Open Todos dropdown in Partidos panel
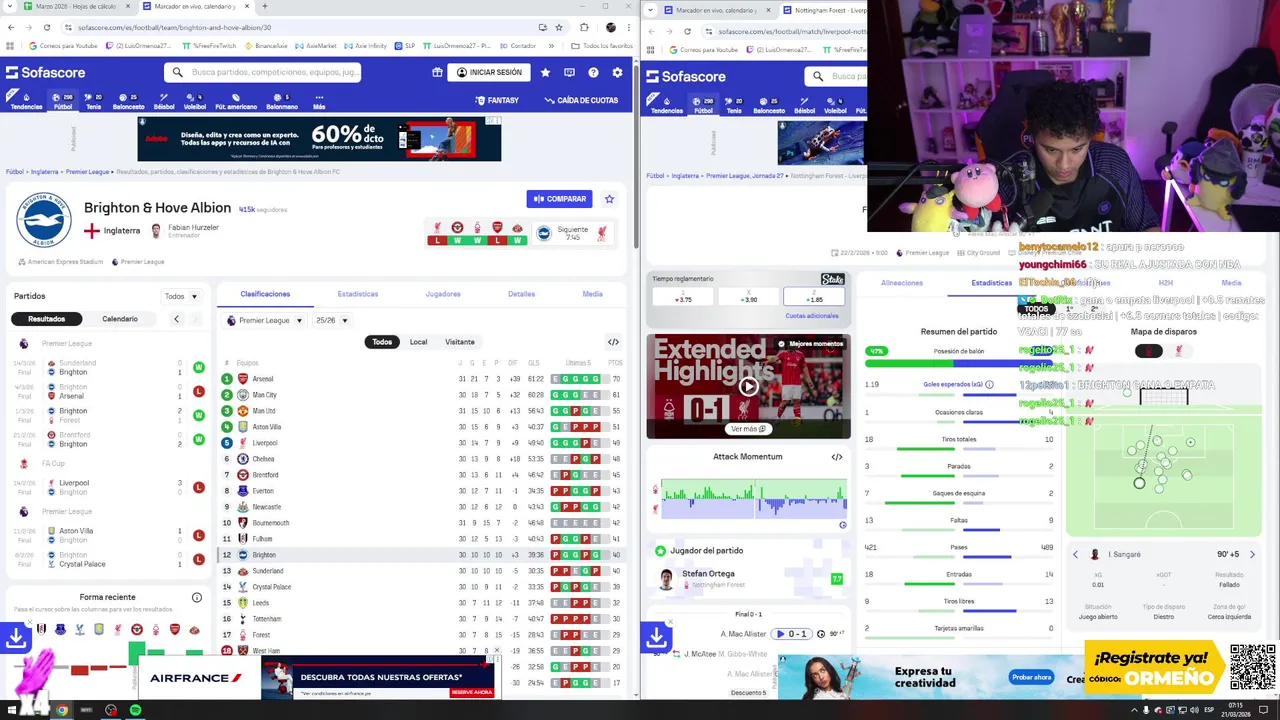Screen dimensions: 1280x720 coord(181,296)
